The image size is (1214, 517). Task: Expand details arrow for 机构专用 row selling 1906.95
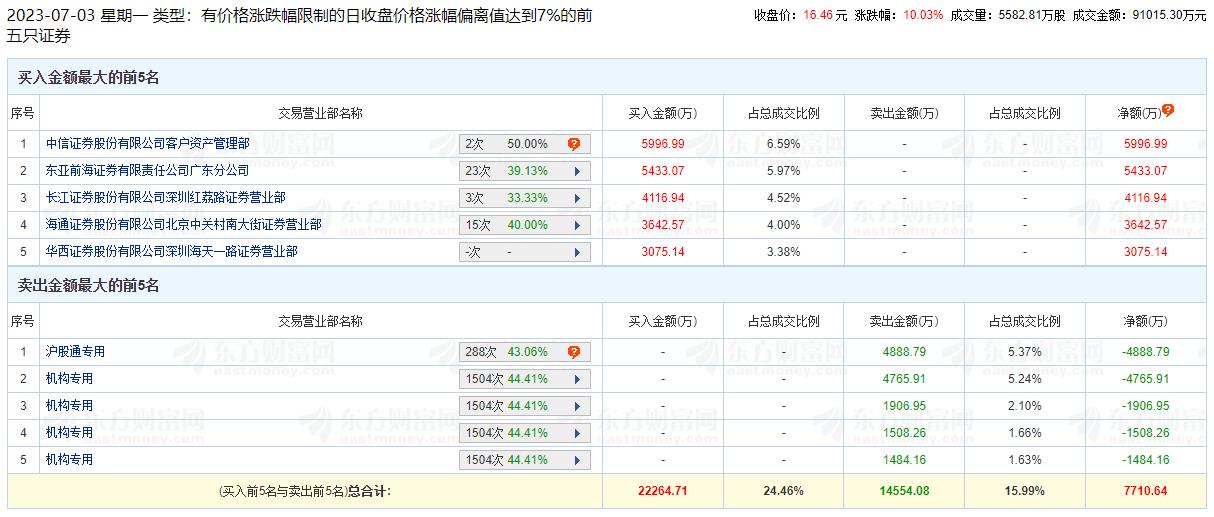(x=577, y=406)
